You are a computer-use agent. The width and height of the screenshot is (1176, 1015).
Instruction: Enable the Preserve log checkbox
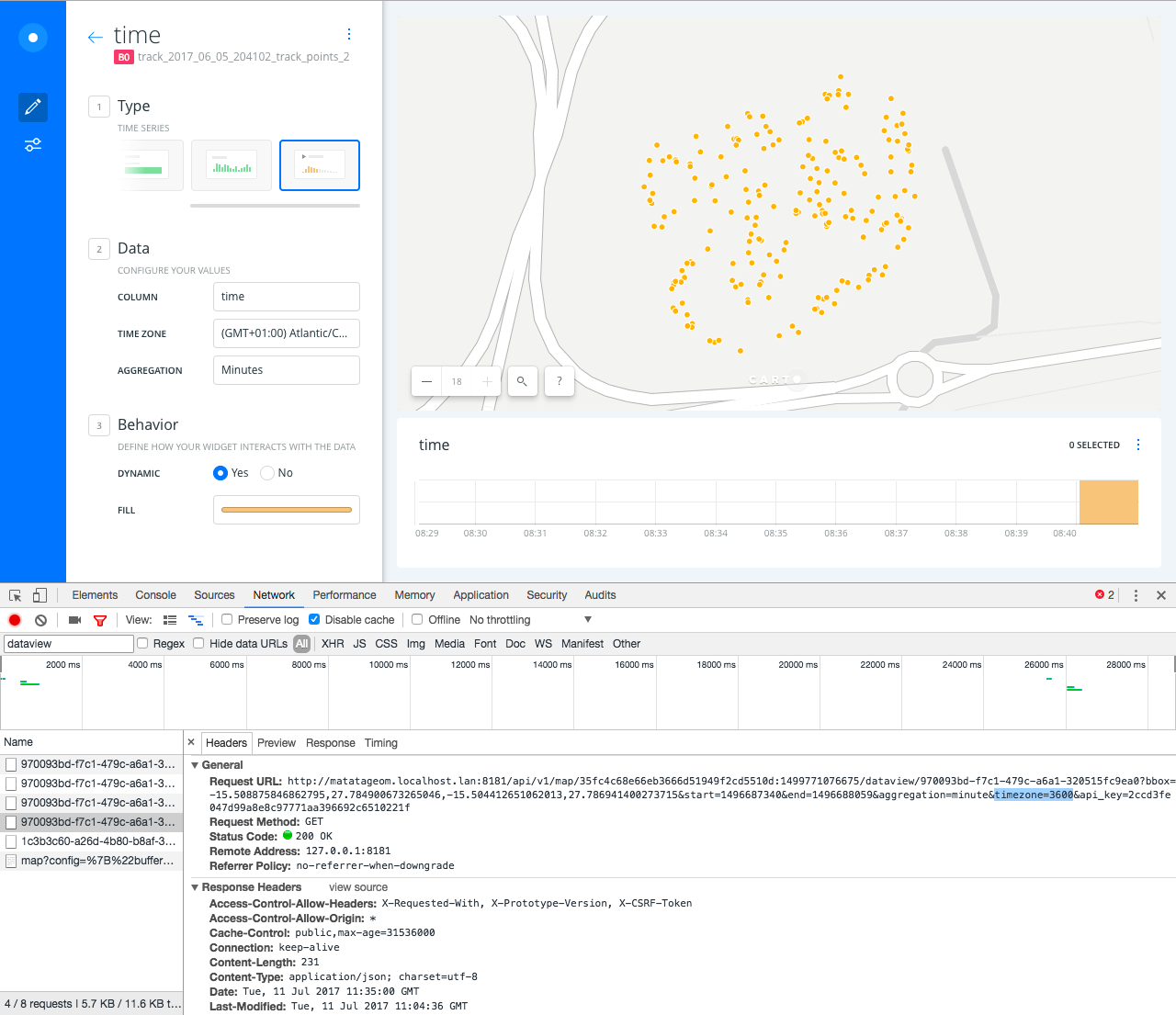(x=227, y=620)
